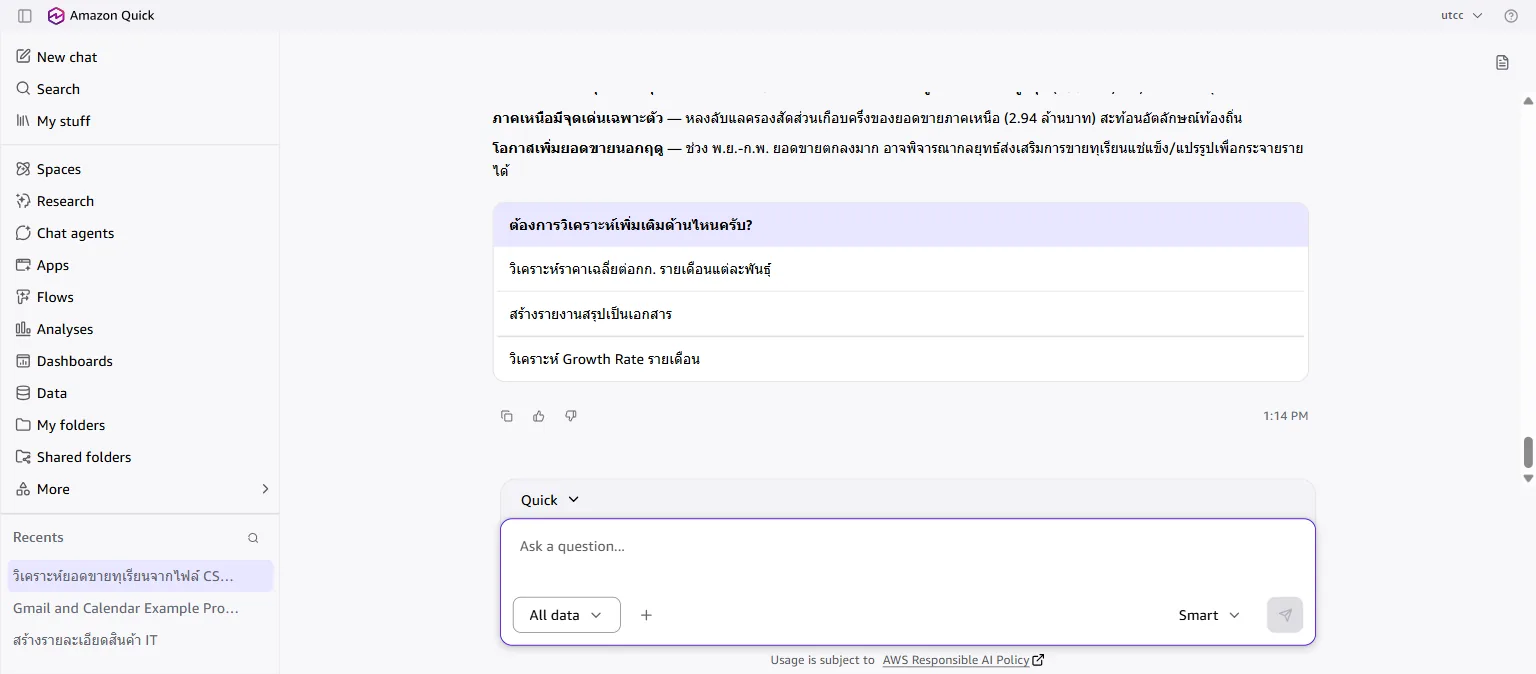Open Analyses section label
The width and height of the screenshot is (1536, 674).
(65, 329)
